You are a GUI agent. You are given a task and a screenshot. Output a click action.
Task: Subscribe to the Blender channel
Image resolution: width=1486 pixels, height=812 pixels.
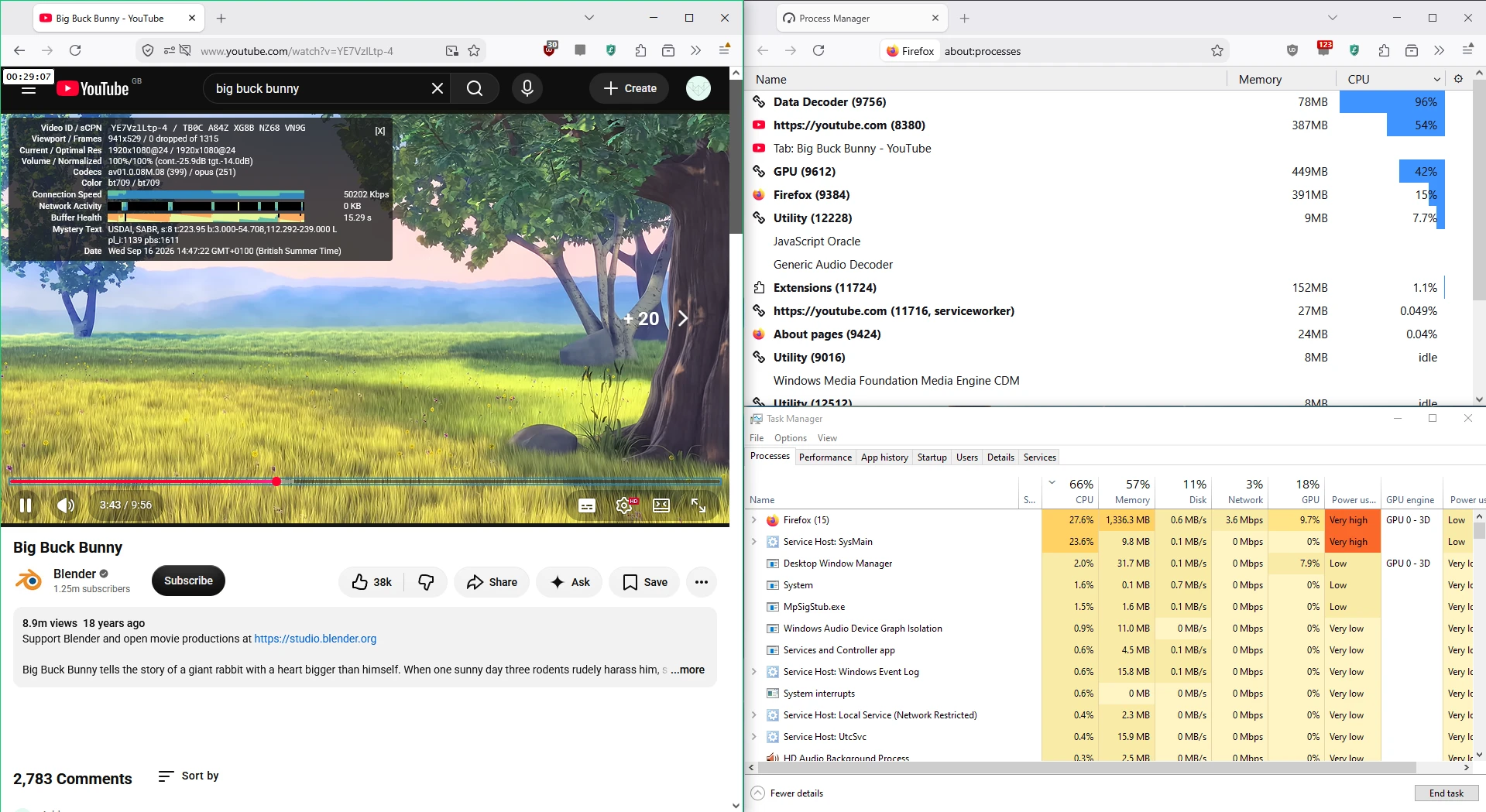[188, 581]
